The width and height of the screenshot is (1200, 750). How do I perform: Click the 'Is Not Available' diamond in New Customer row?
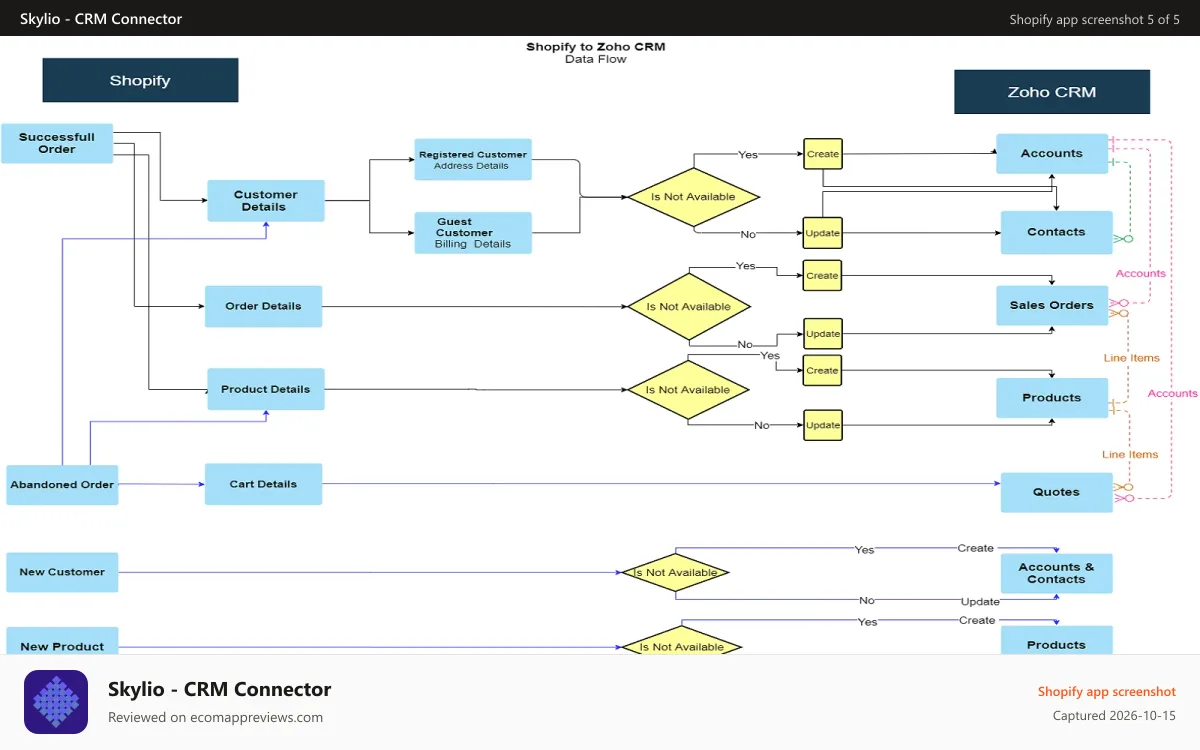point(675,573)
